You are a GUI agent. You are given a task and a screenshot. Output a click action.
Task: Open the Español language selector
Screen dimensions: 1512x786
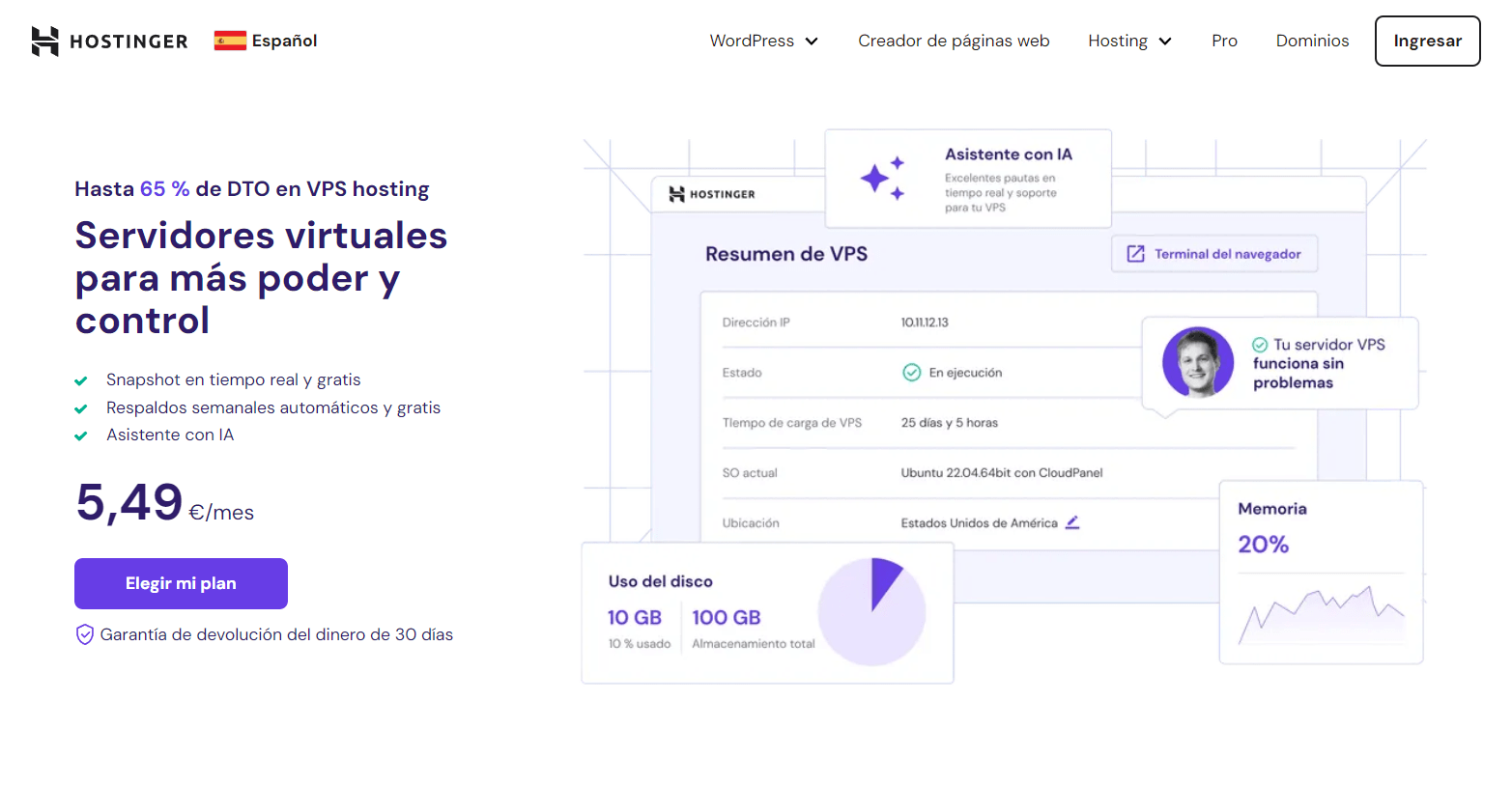pos(266,41)
